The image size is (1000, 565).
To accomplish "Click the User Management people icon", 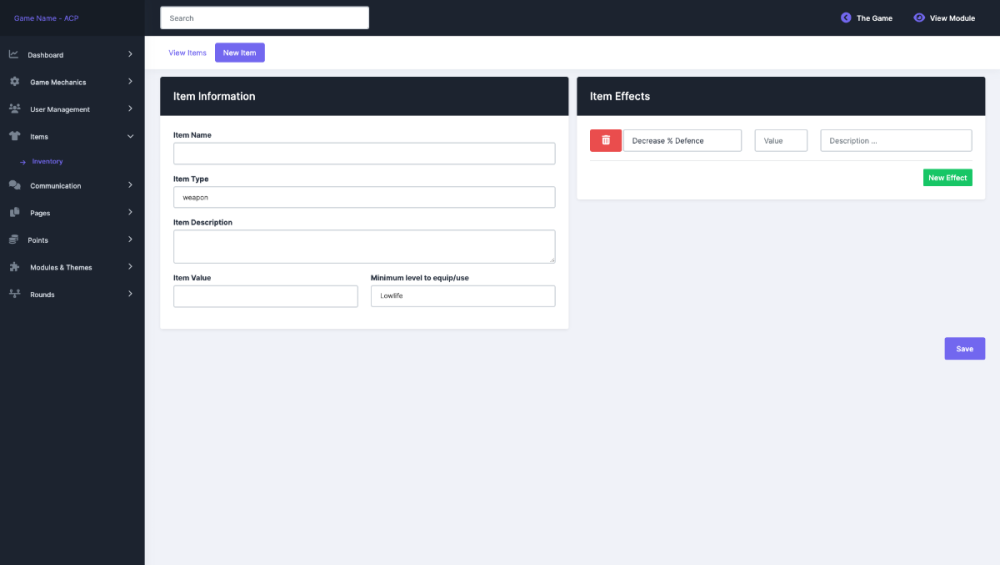I will pyautogui.click(x=14, y=109).
